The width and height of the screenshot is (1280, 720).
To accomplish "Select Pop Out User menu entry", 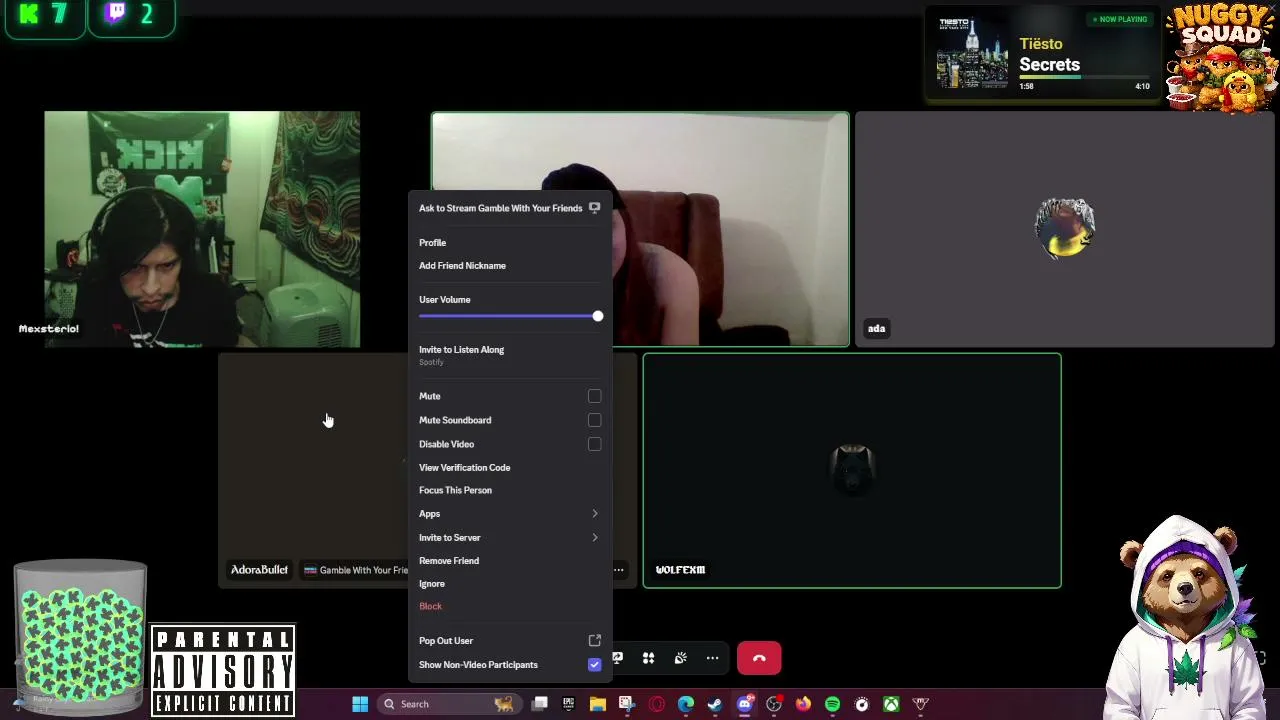I will 510,641.
